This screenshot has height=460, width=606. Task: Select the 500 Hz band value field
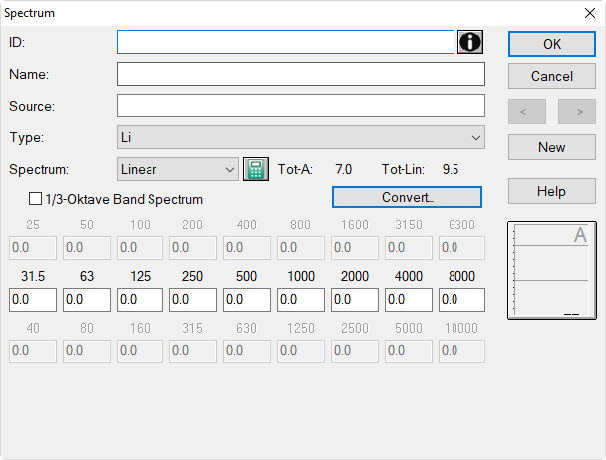point(247,300)
